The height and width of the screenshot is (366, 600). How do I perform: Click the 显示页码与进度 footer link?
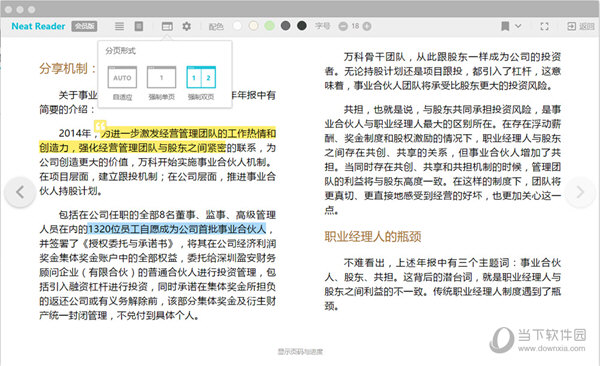pyautogui.click(x=300, y=351)
